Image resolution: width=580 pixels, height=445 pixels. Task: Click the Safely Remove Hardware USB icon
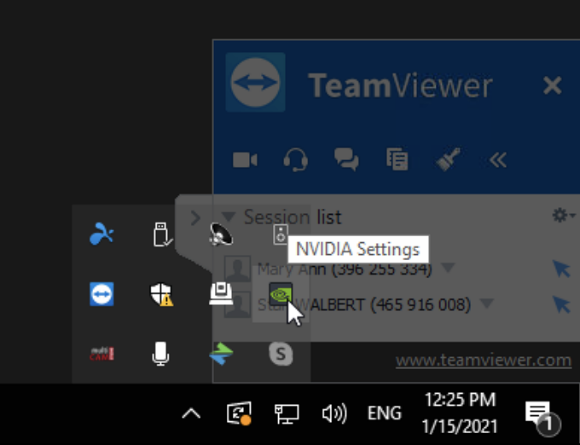point(162,234)
